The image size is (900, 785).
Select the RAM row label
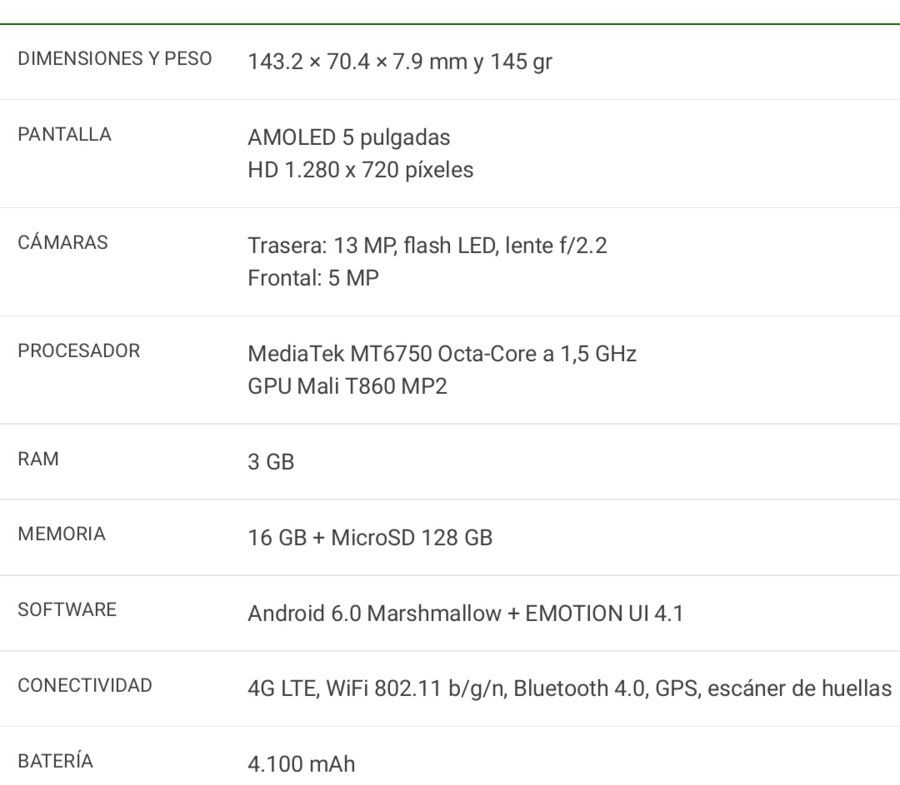tap(38, 459)
